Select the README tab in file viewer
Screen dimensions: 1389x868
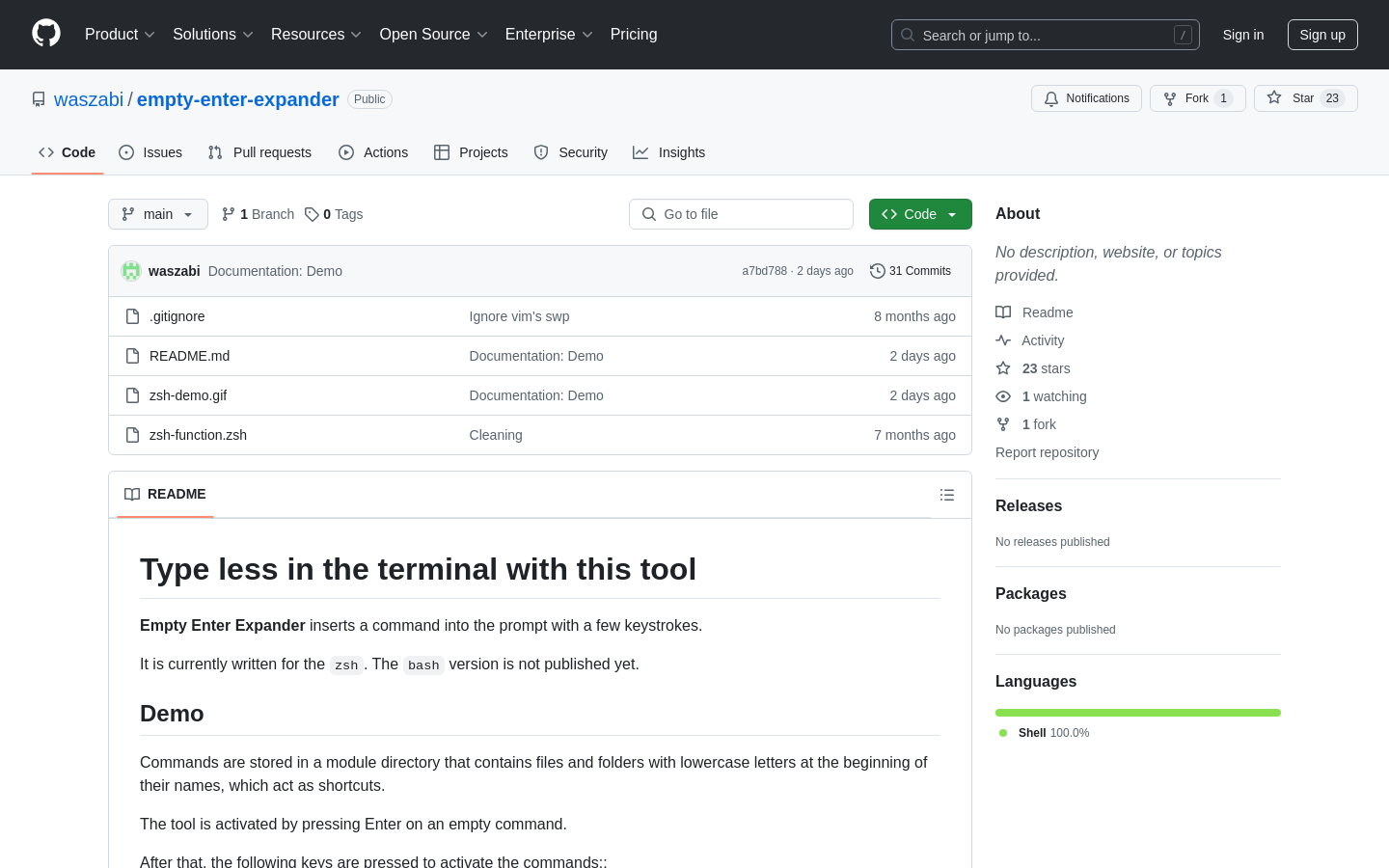(x=165, y=494)
